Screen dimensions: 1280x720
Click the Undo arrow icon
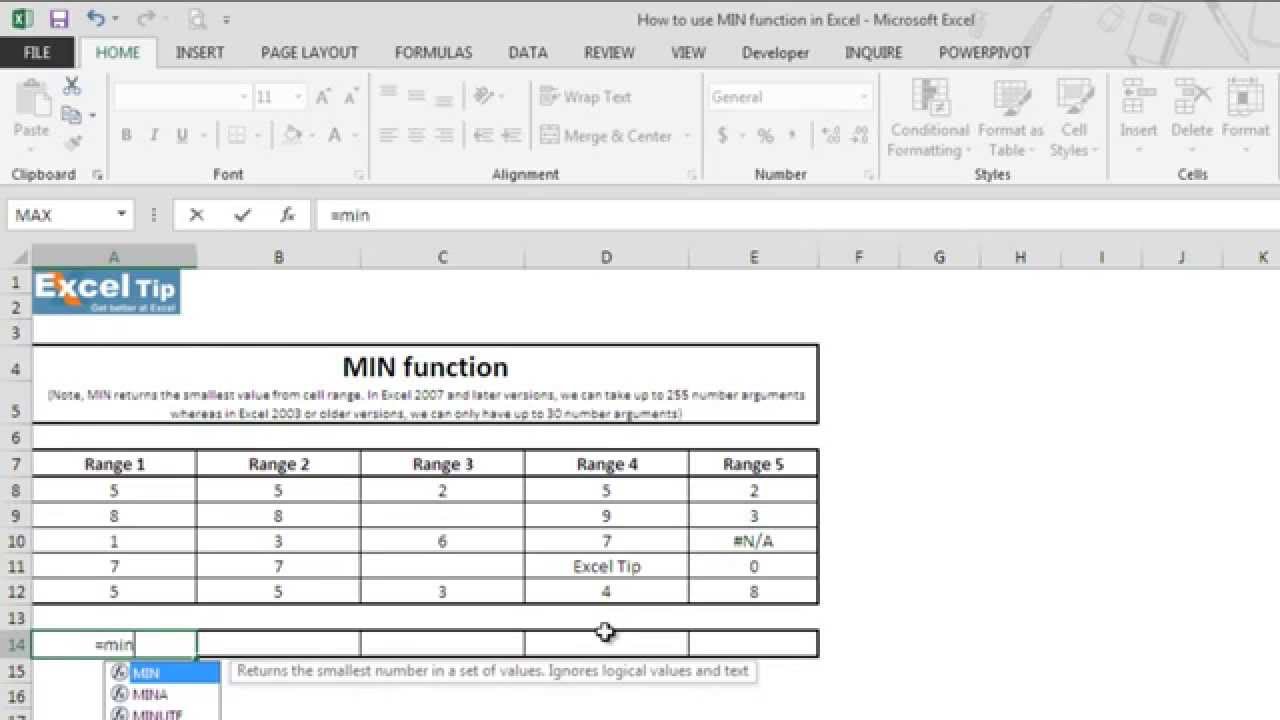(96, 19)
